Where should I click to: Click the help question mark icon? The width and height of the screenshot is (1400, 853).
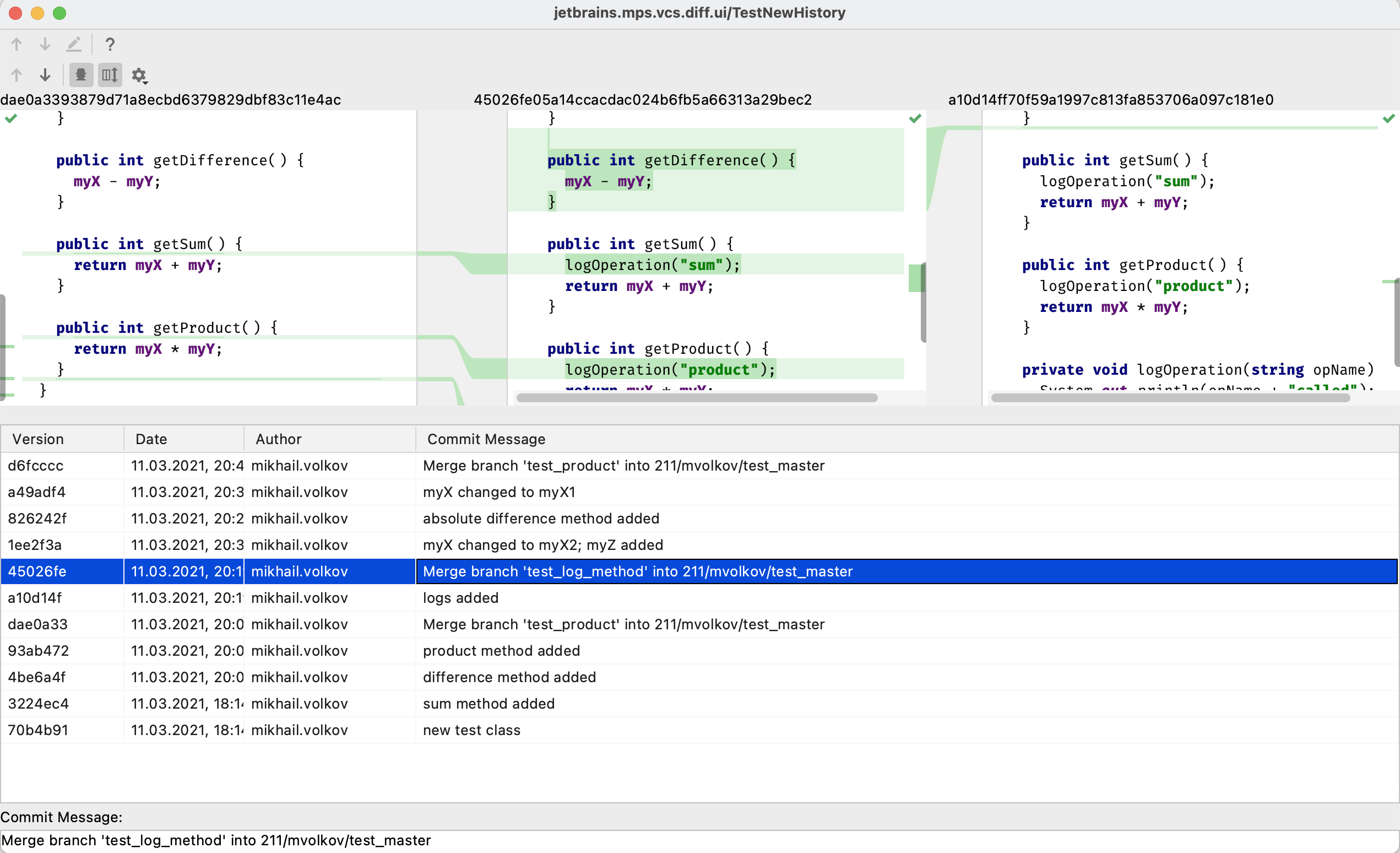110,44
